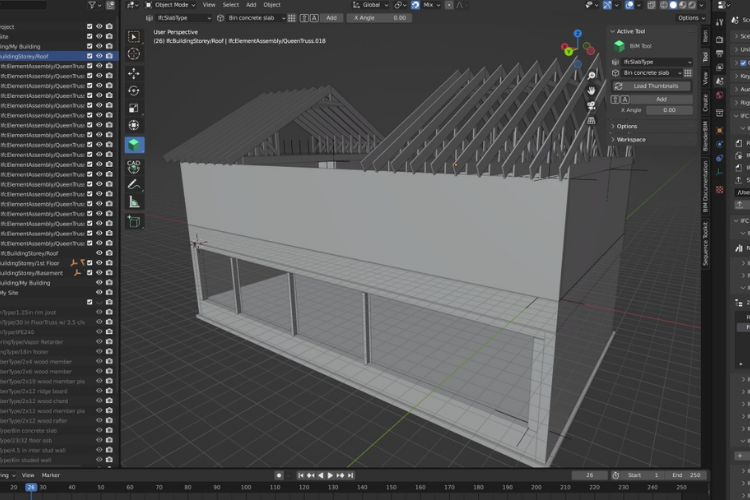Screen dimensions: 750x500
Task: Open the Tool properties tab icon
Action: [x=720, y=22]
